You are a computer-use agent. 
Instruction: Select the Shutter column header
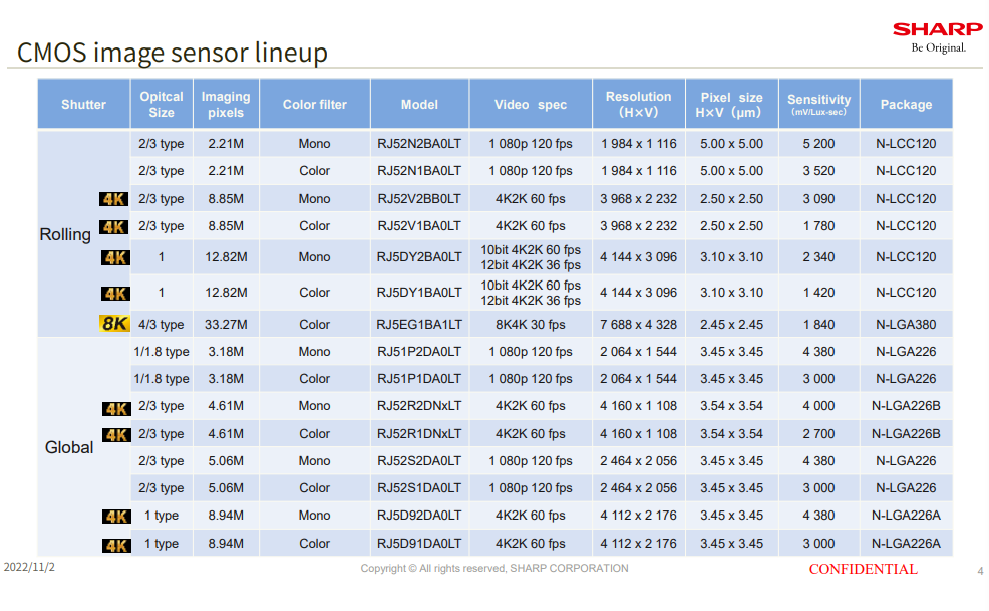[x=83, y=104]
